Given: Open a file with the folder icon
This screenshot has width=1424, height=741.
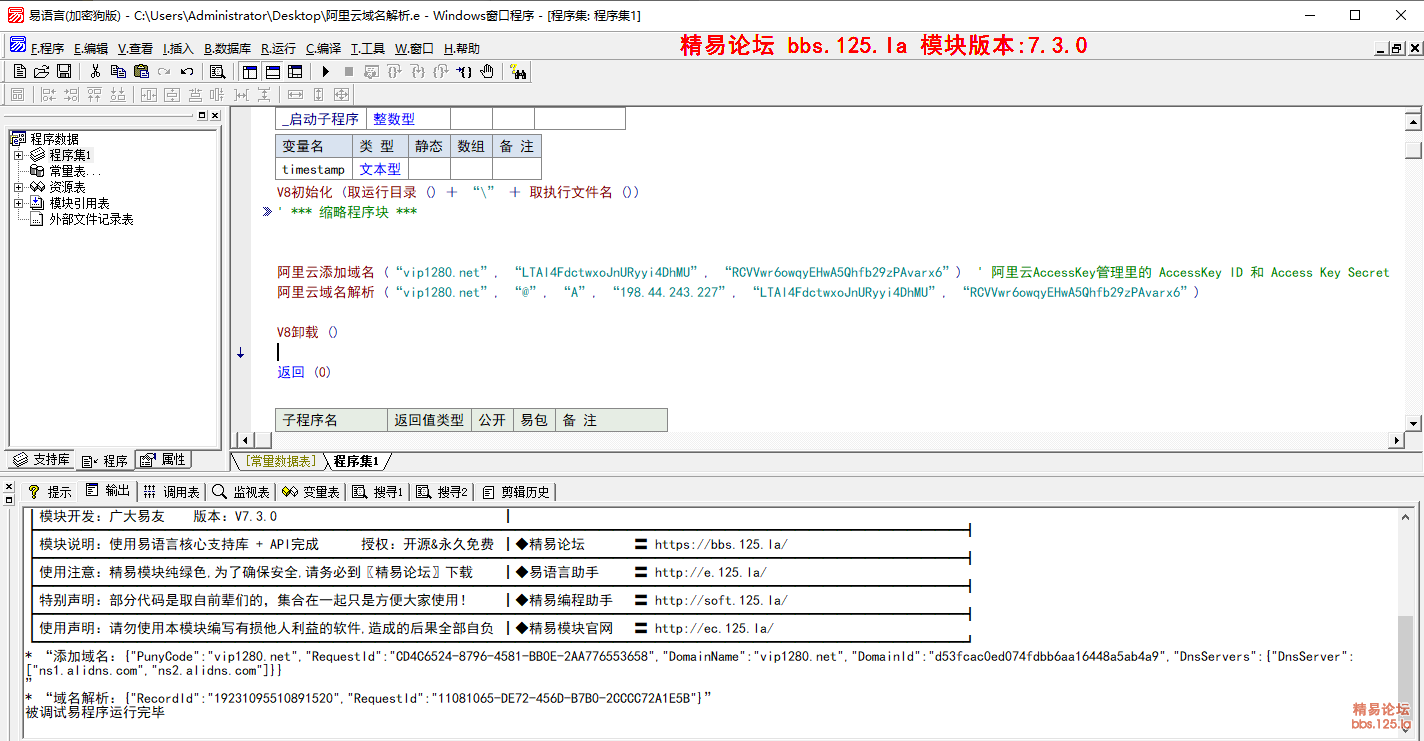Looking at the screenshot, I should coord(41,71).
